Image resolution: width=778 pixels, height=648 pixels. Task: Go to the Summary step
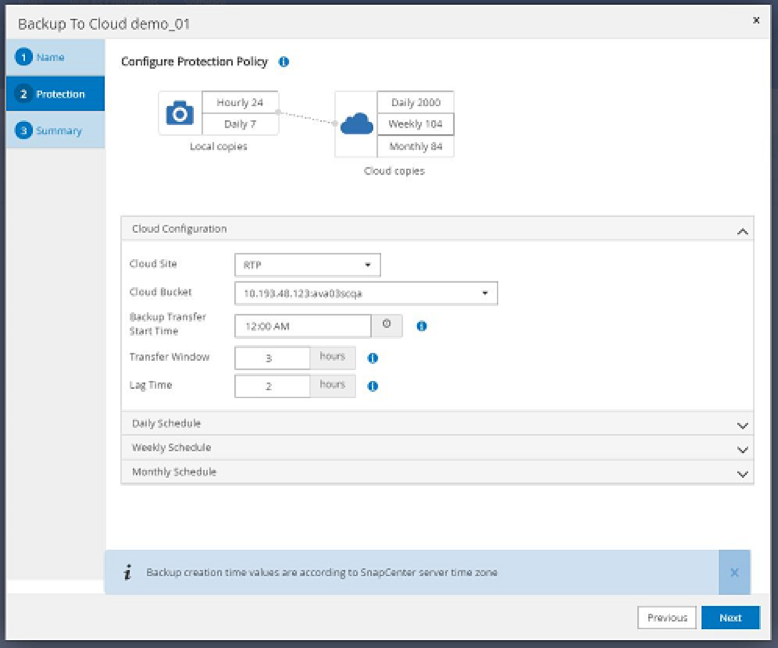click(x=54, y=131)
